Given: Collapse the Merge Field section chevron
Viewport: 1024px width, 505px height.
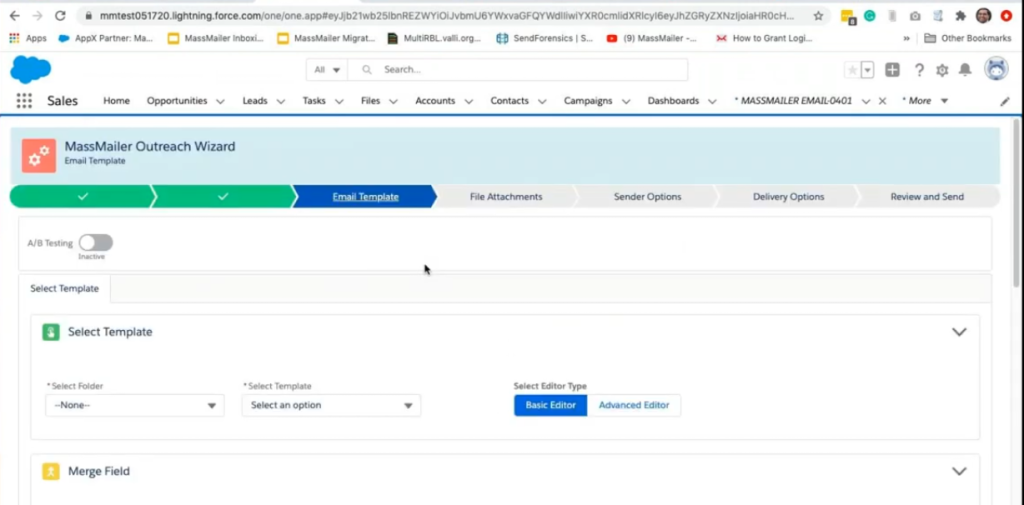Looking at the screenshot, I should (959, 472).
